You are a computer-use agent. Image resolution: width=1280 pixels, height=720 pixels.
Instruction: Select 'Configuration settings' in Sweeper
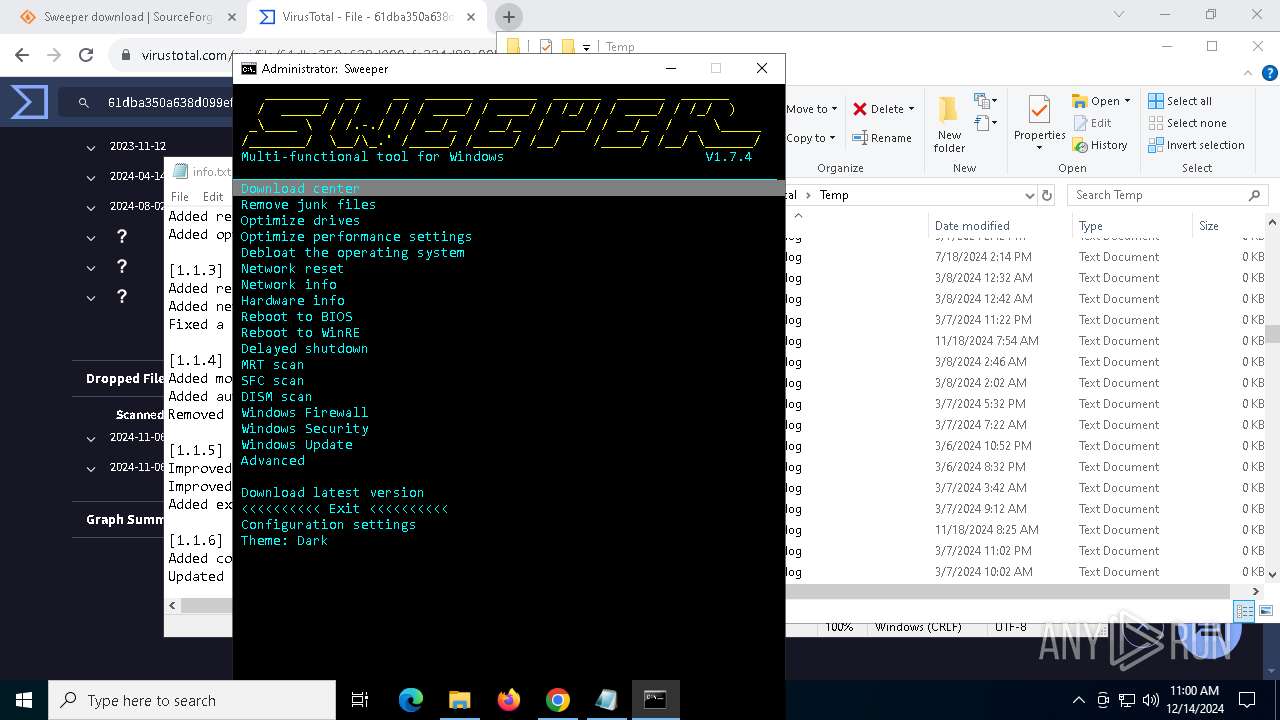tap(328, 524)
